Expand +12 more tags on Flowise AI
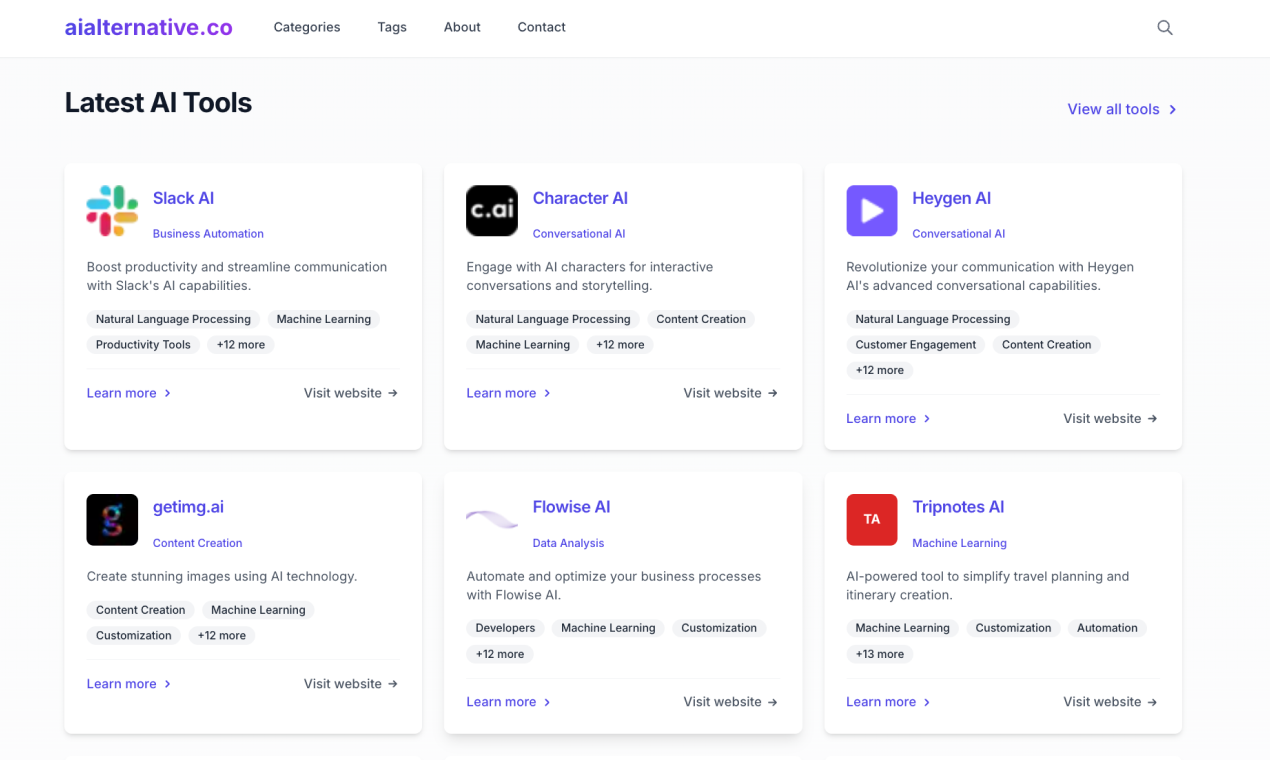The height and width of the screenshot is (760, 1270). click(x=500, y=654)
